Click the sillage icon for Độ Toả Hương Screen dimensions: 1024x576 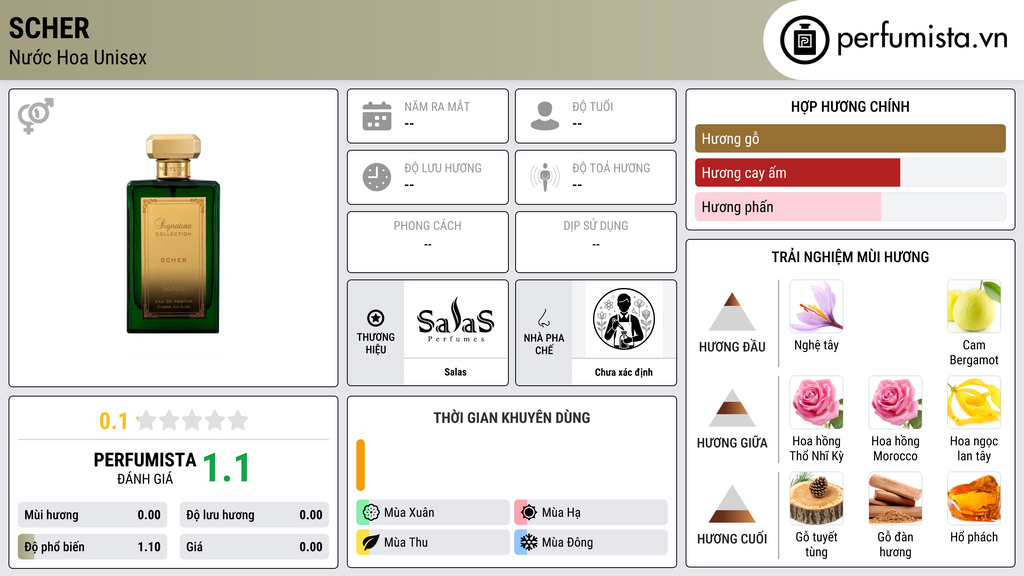[x=545, y=177]
